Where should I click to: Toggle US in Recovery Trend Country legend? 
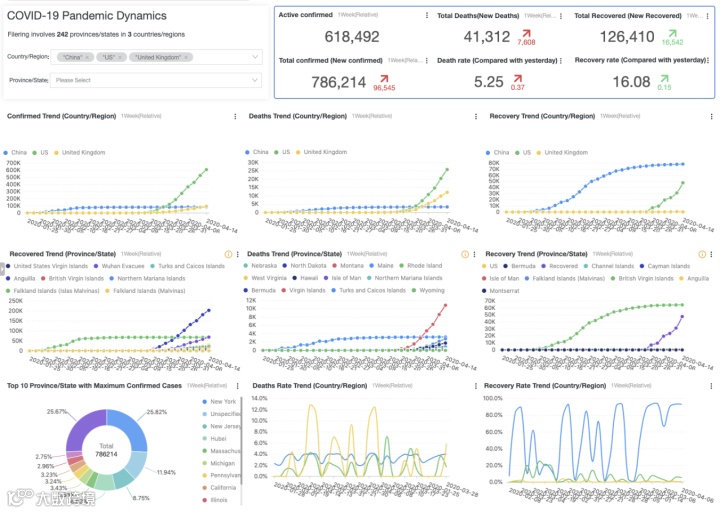coord(523,152)
